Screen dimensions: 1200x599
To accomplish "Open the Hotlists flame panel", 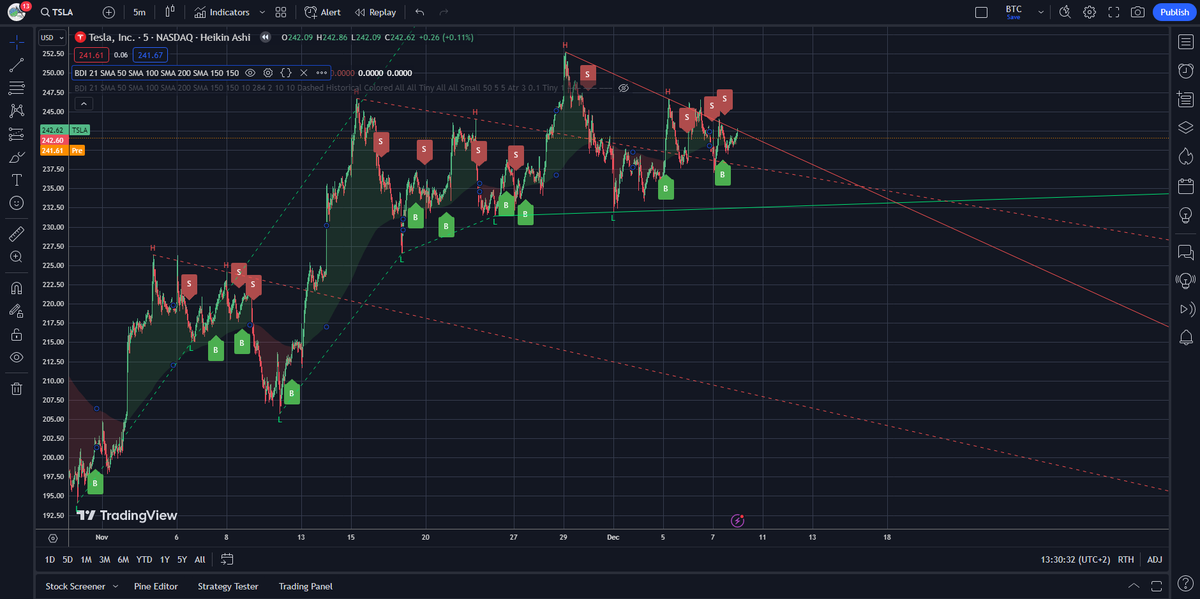I will [x=1186, y=155].
